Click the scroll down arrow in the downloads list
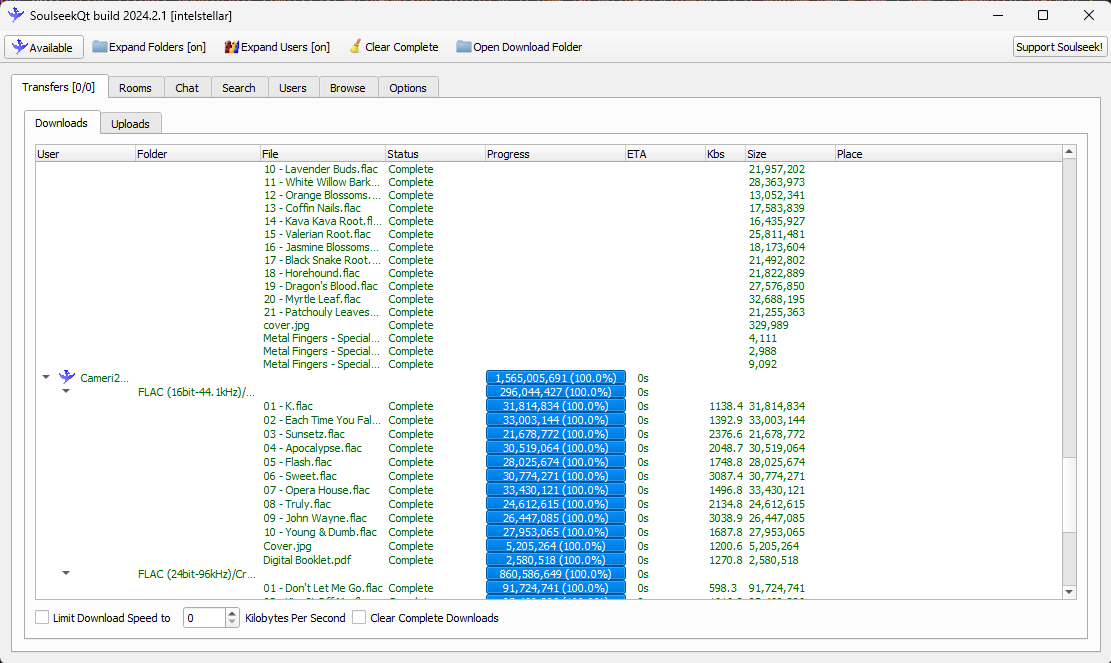This screenshot has width=1111, height=663. click(x=1069, y=592)
